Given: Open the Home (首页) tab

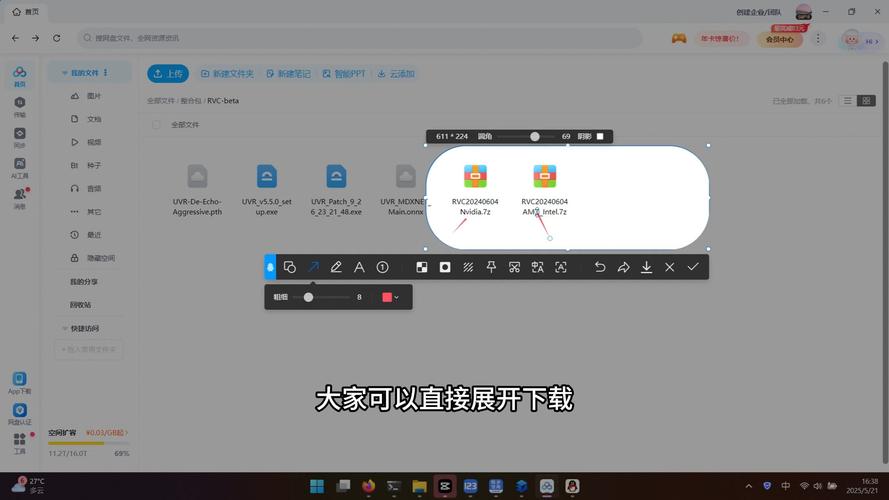Looking at the screenshot, I should point(26,11).
